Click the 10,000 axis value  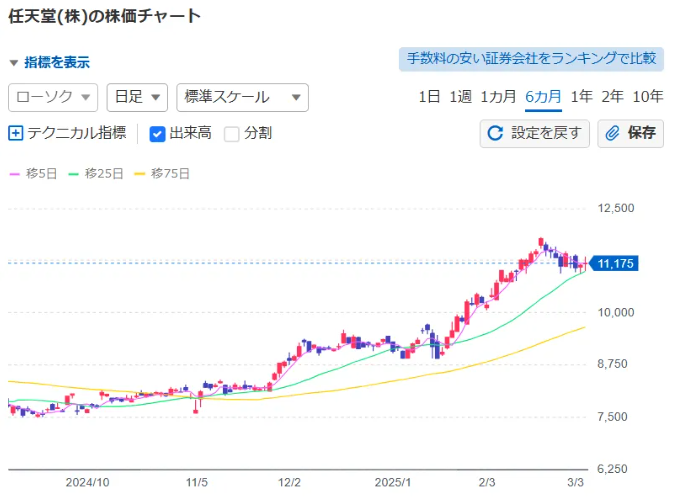(x=616, y=312)
